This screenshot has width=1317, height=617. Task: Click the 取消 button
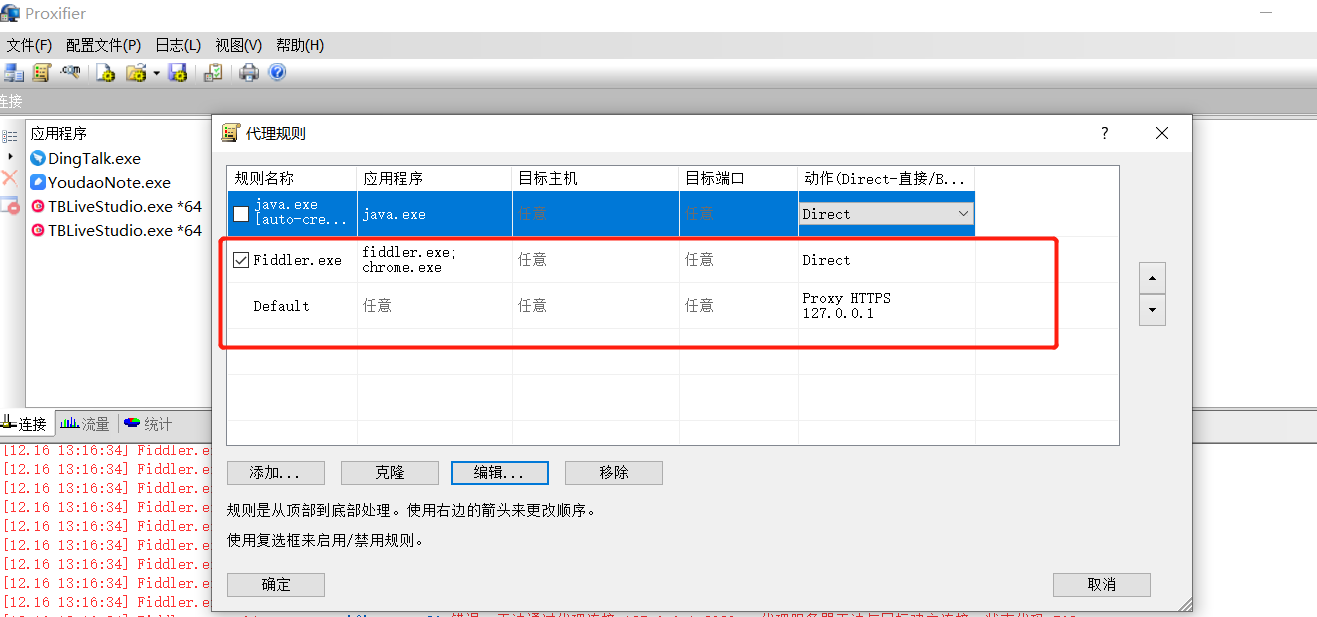[x=1102, y=585]
